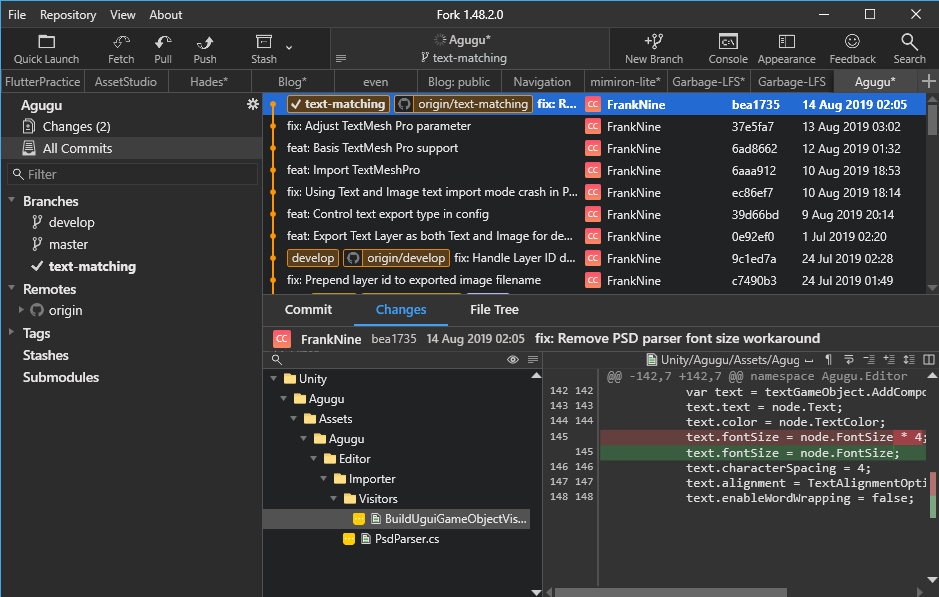Click in the sidebar Filter field
The image size is (939, 597).
132,174
